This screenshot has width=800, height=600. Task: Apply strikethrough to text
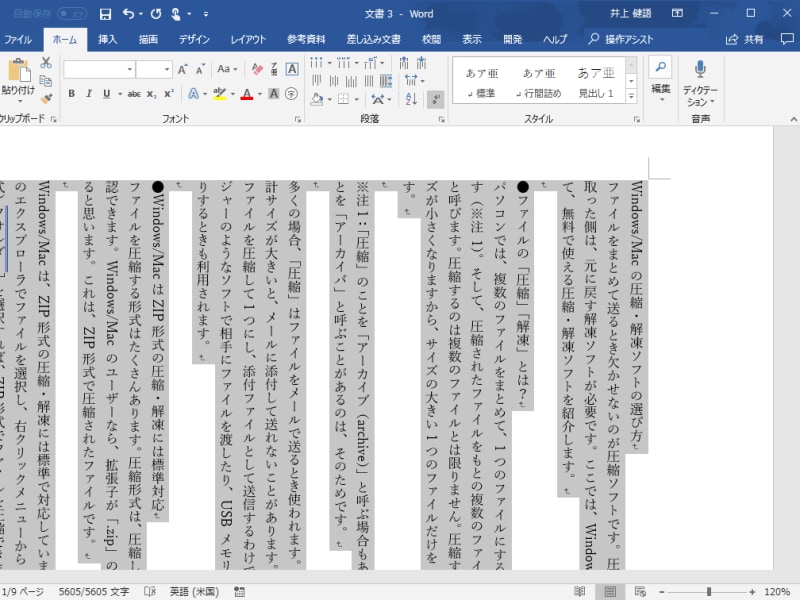[x=135, y=93]
